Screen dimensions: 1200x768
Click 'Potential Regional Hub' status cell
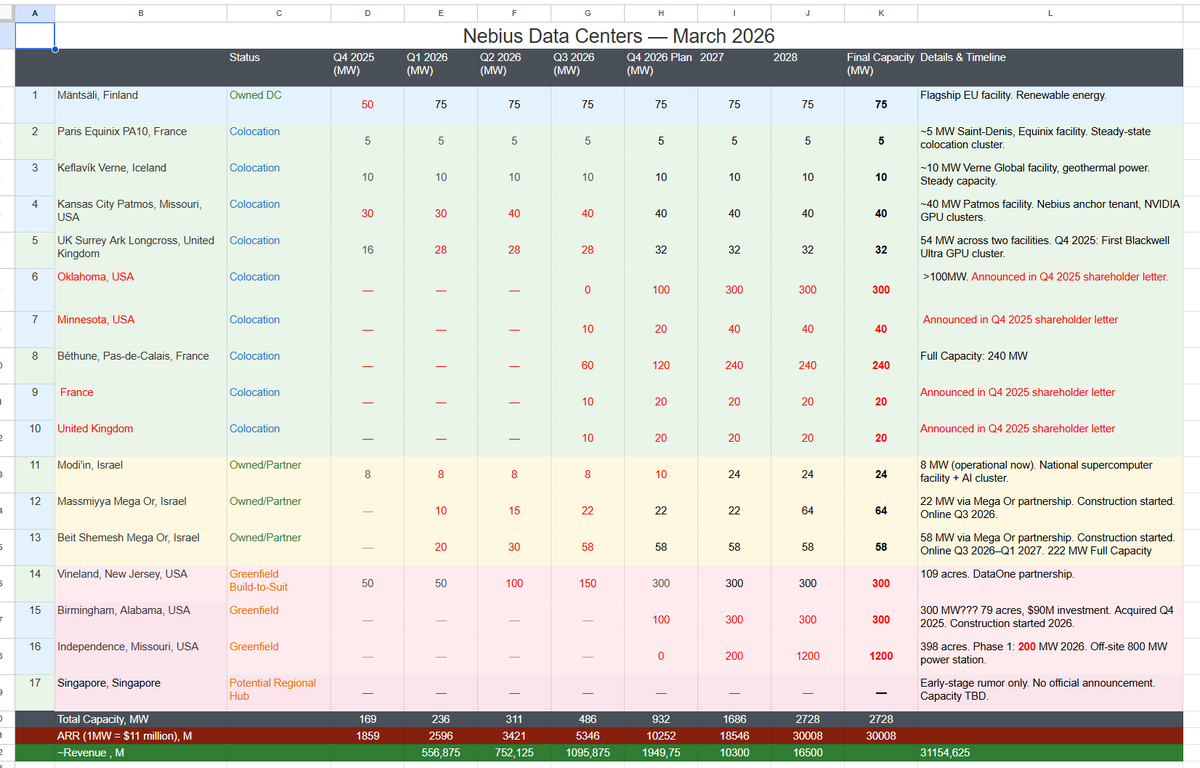(278, 693)
